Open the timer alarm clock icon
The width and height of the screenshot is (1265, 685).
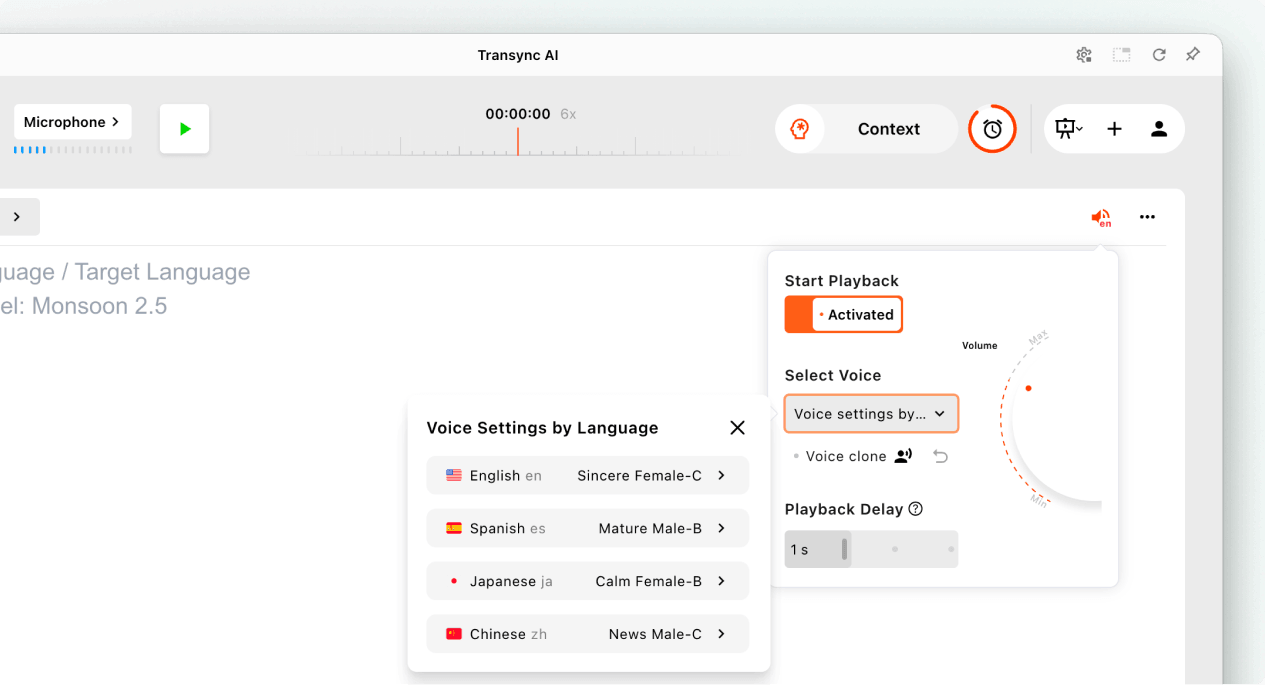[992, 129]
